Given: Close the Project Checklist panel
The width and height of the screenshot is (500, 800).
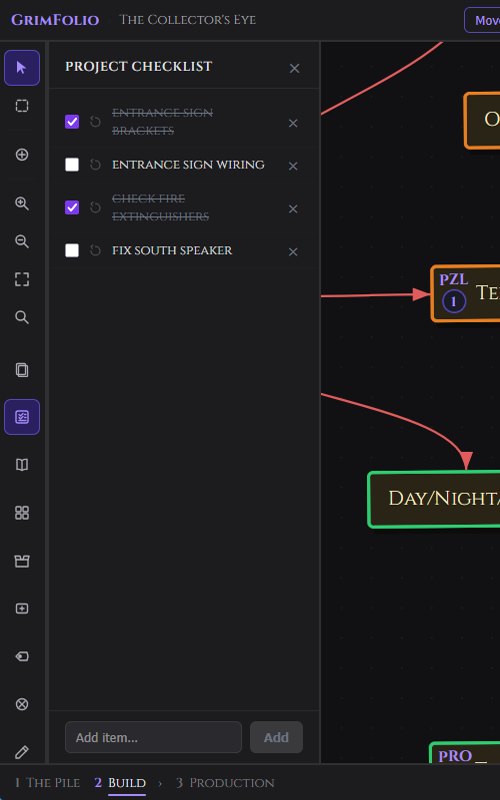Looking at the screenshot, I should (x=294, y=68).
